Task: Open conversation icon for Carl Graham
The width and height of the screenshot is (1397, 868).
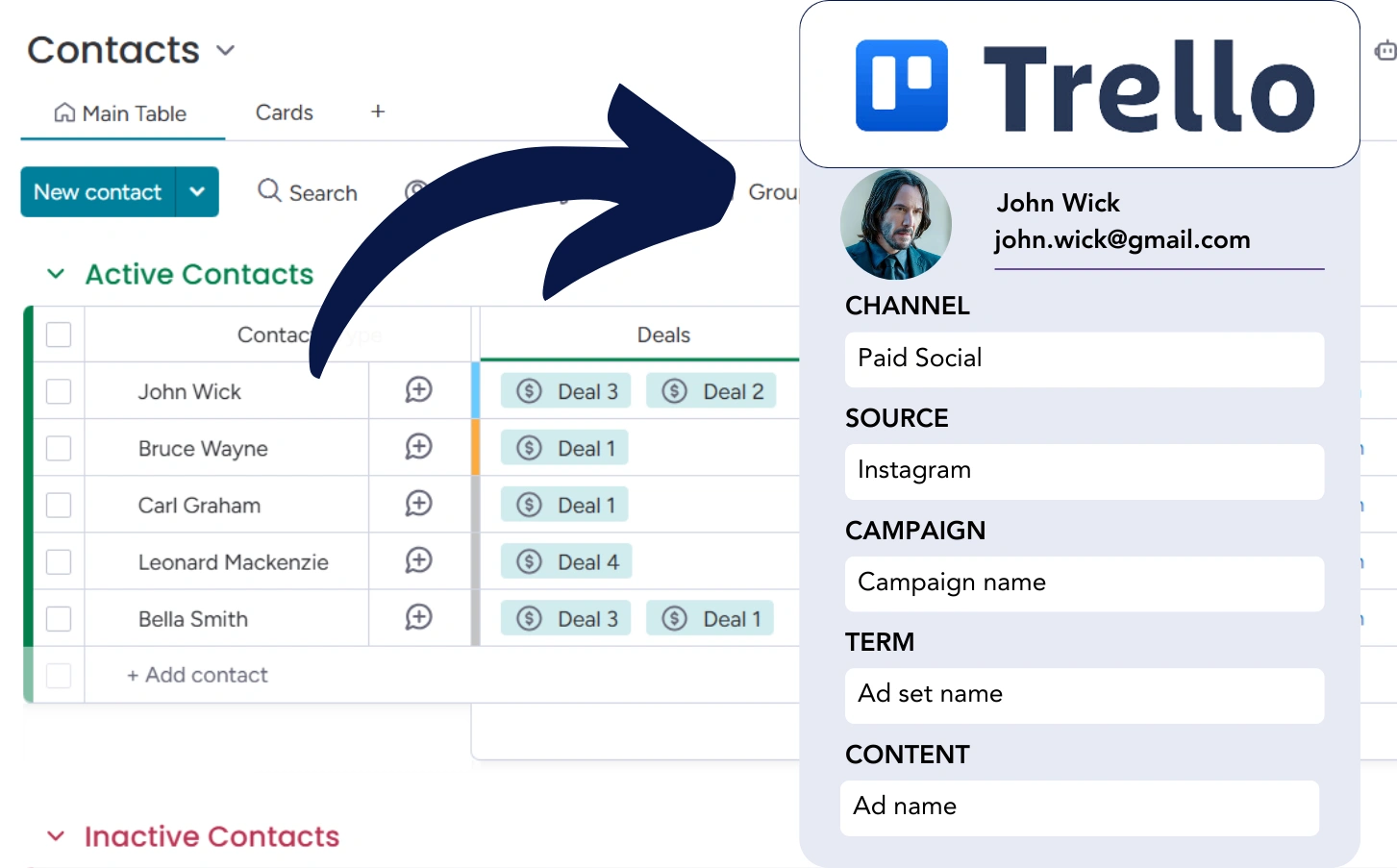Action: [418, 504]
